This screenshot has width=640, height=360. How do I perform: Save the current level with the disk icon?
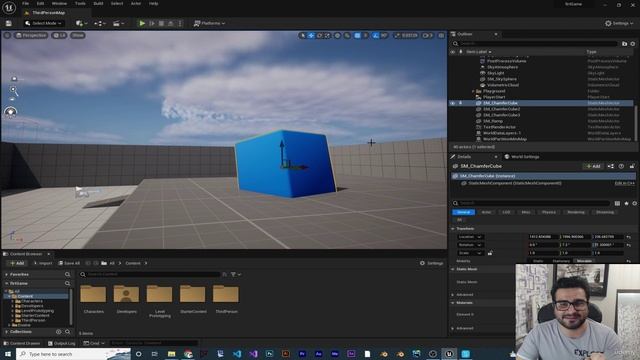[x=9, y=23]
